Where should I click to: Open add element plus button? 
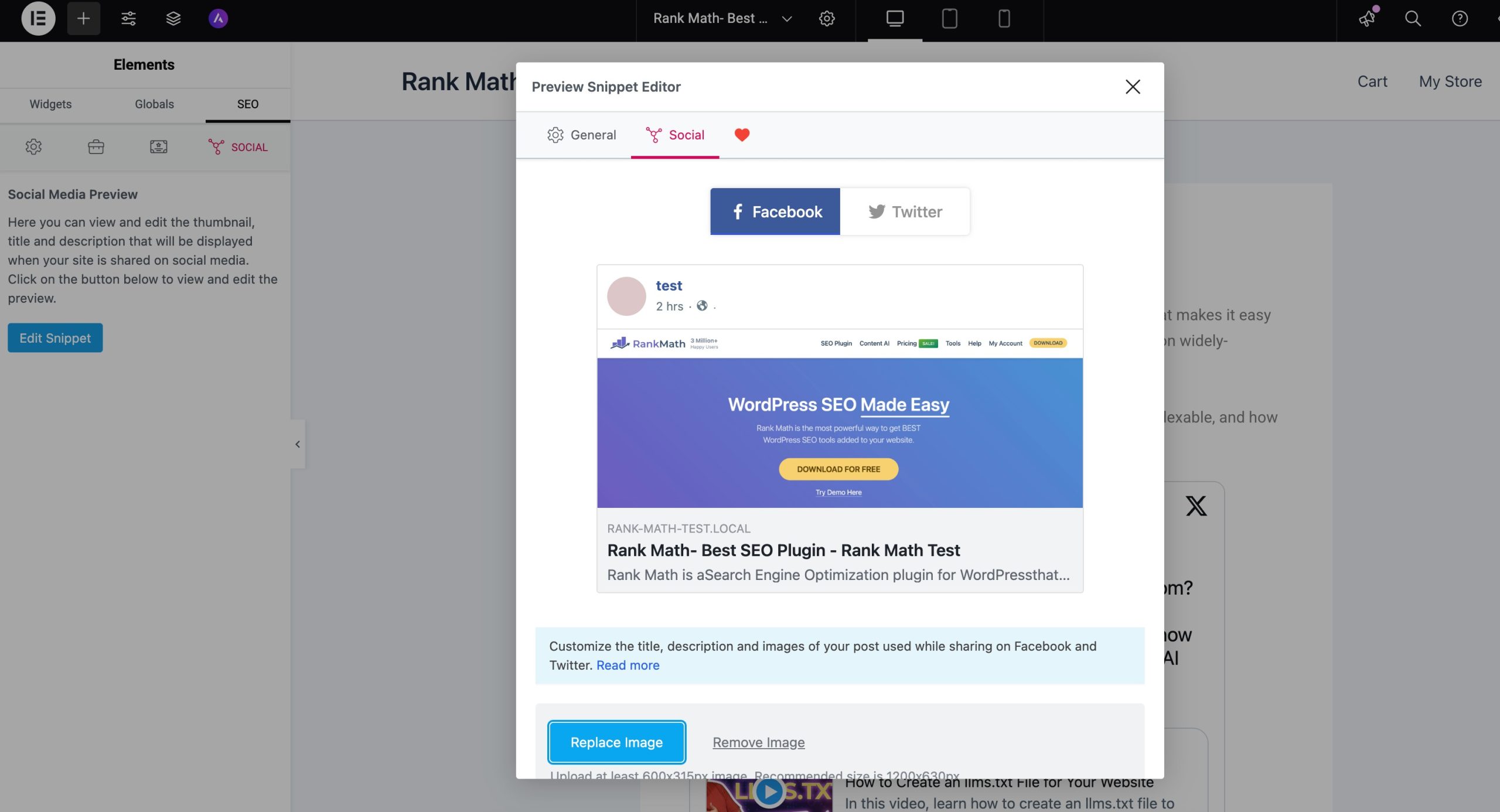pos(83,19)
